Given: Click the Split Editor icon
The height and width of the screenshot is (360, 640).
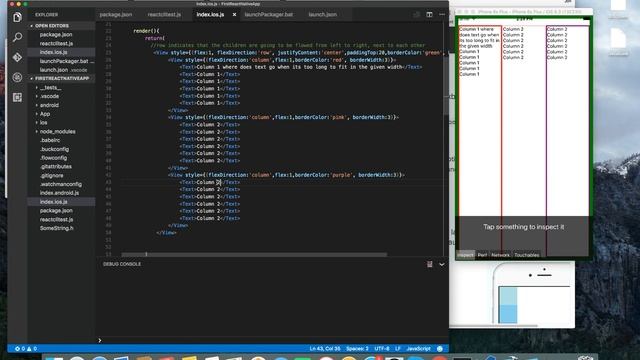Looking at the screenshot, I should tap(429, 15).
